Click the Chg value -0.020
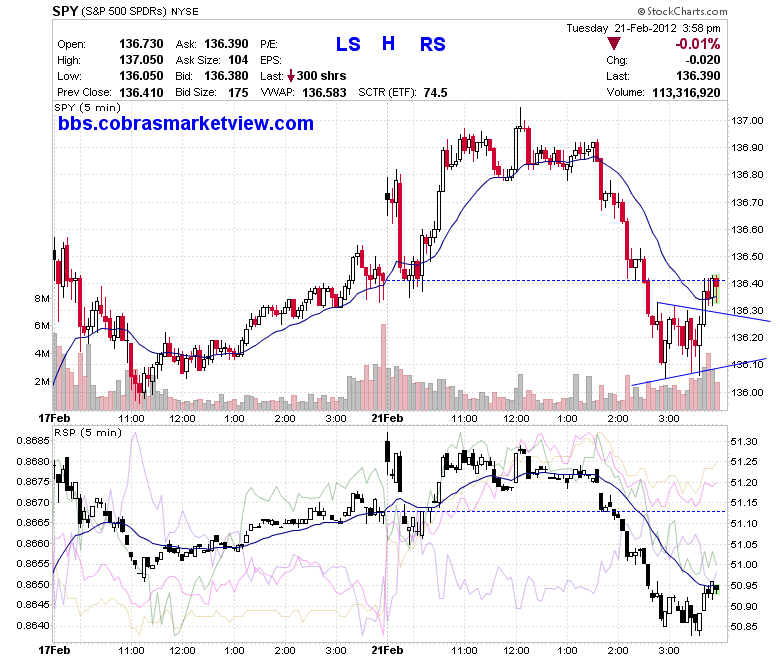780x659 pixels. (x=703, y=60)
